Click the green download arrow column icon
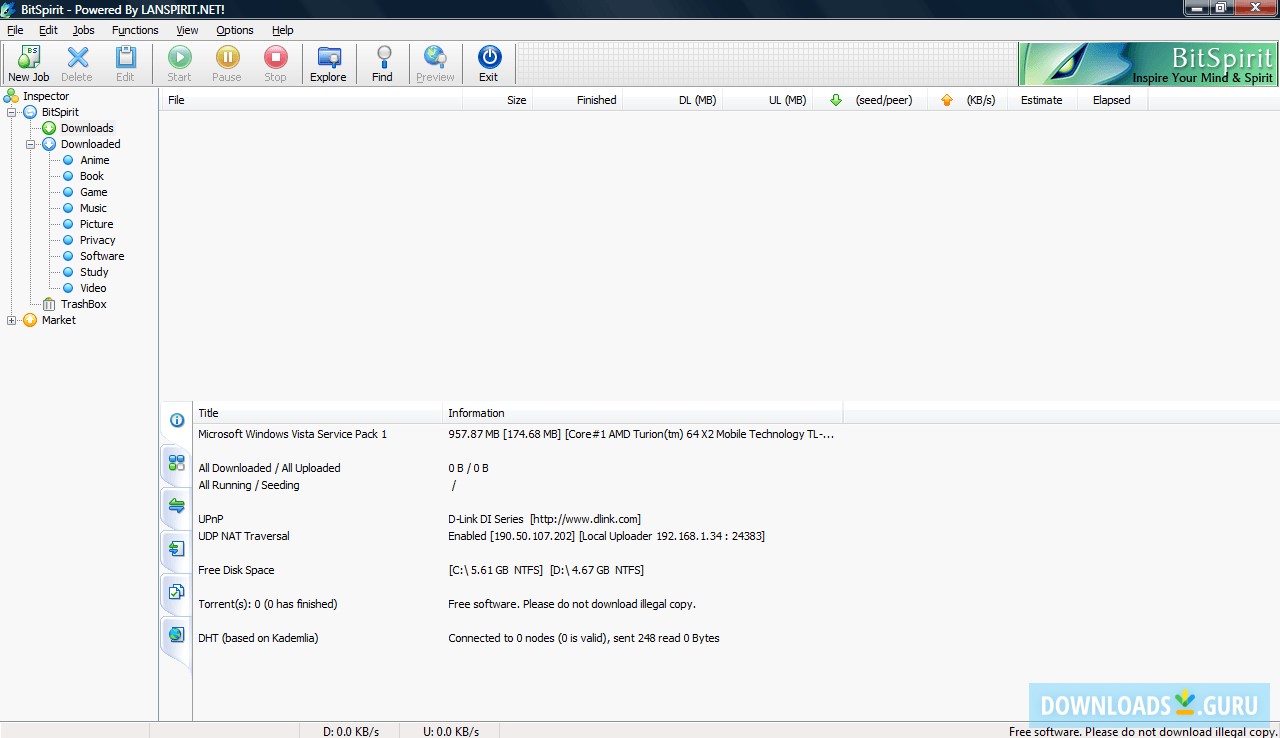The height and width of the screenshot is (738, 1280). tap(836, 100)
